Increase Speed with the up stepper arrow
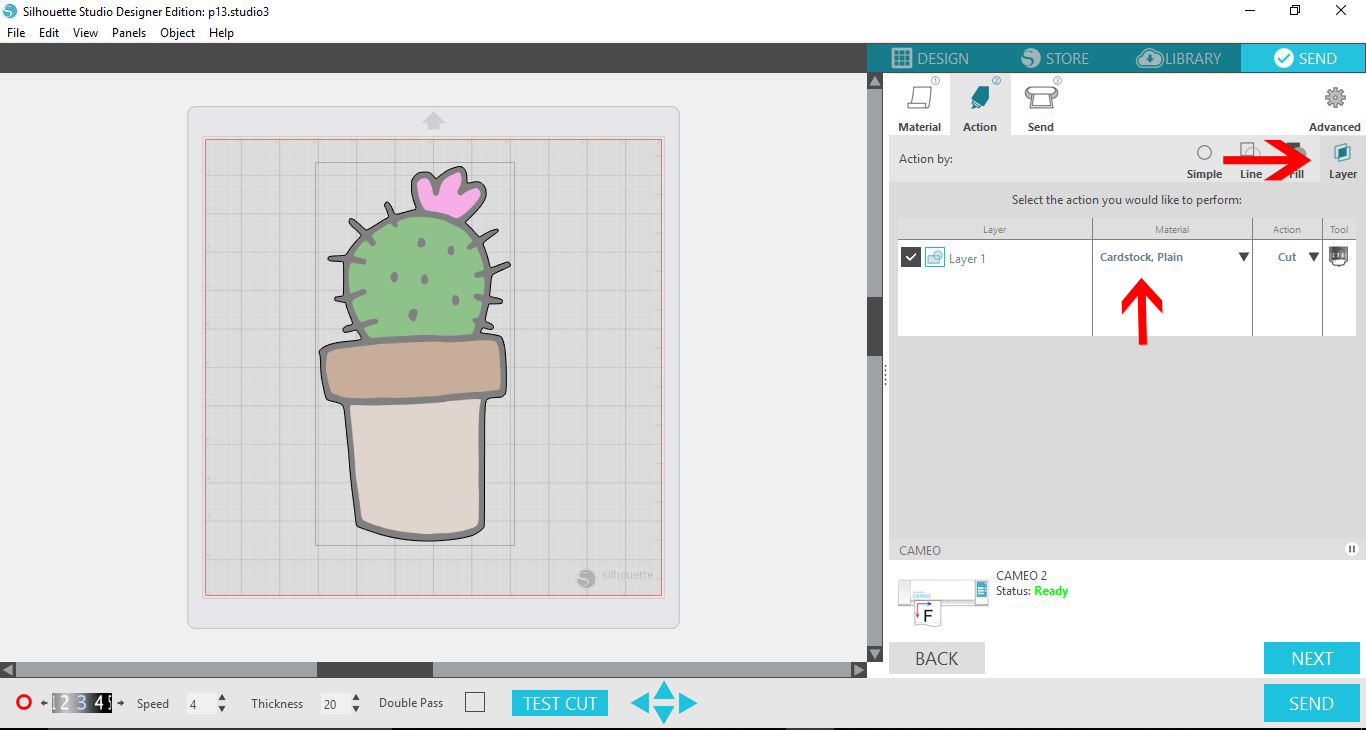The height and width of the screenshot is (730, 1366). pos(222,698)
